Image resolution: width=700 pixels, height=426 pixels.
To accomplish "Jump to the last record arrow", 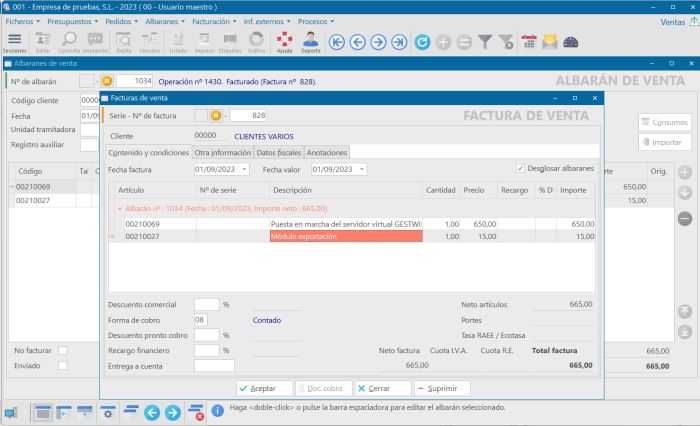I will pos(400,42).
